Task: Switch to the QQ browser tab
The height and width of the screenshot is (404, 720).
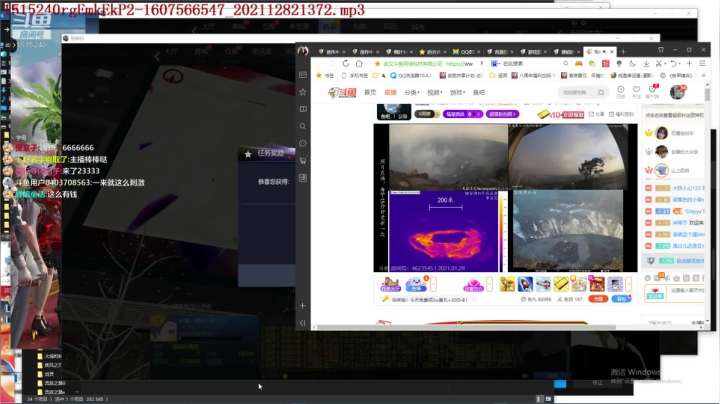Action: click(466, 52)
